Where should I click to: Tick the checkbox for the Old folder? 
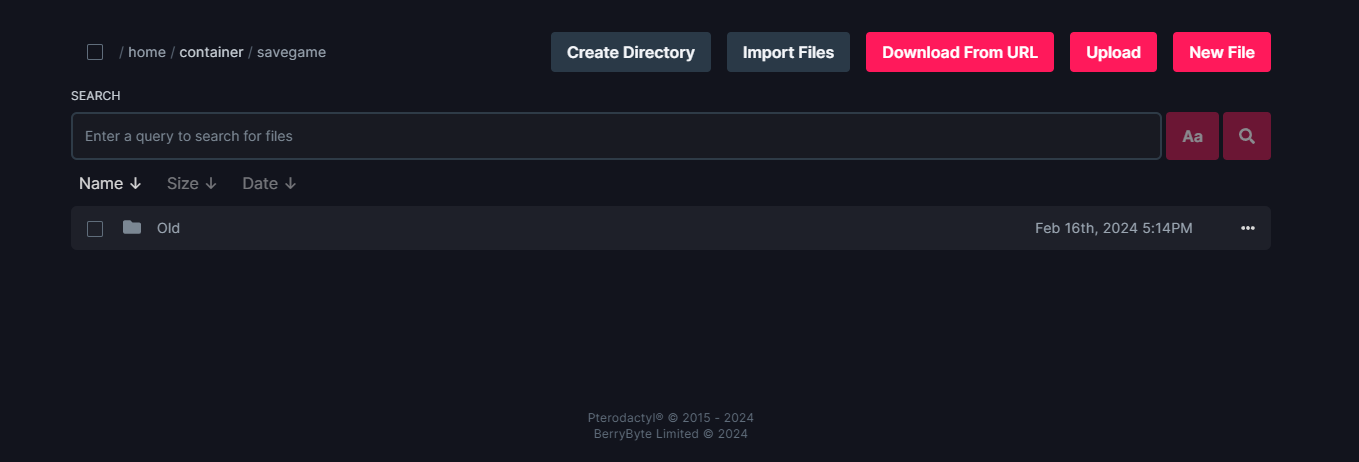pyautogui.click(x=95, y=229)
